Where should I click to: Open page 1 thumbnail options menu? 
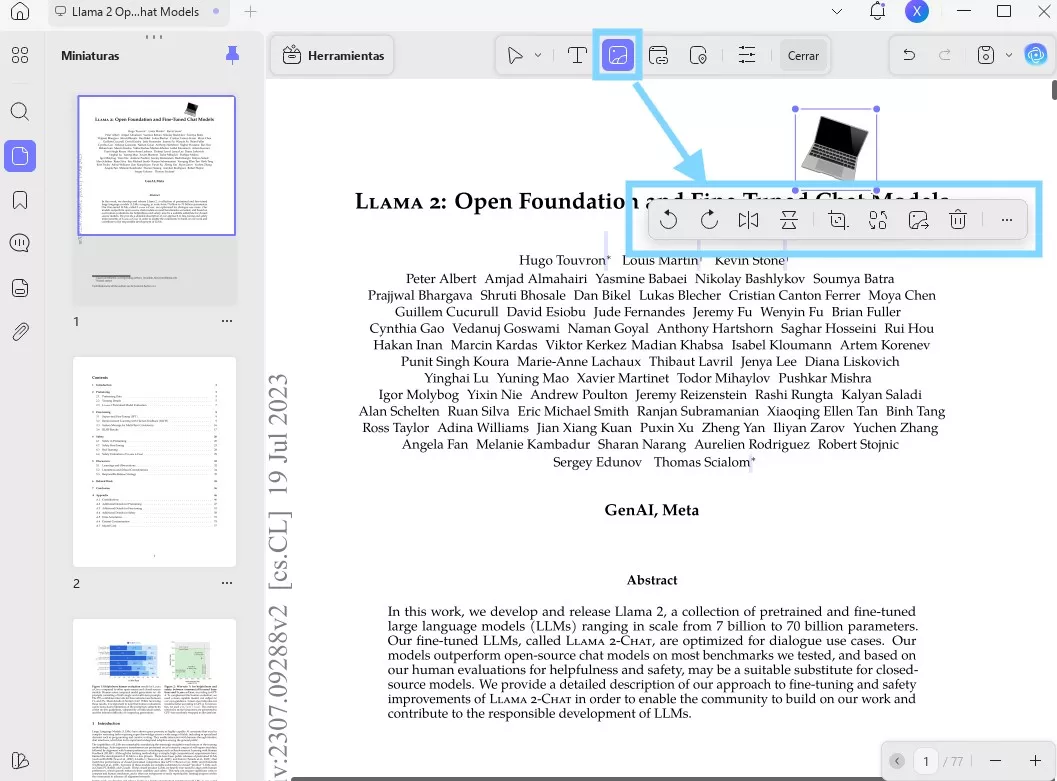point(227,321)
